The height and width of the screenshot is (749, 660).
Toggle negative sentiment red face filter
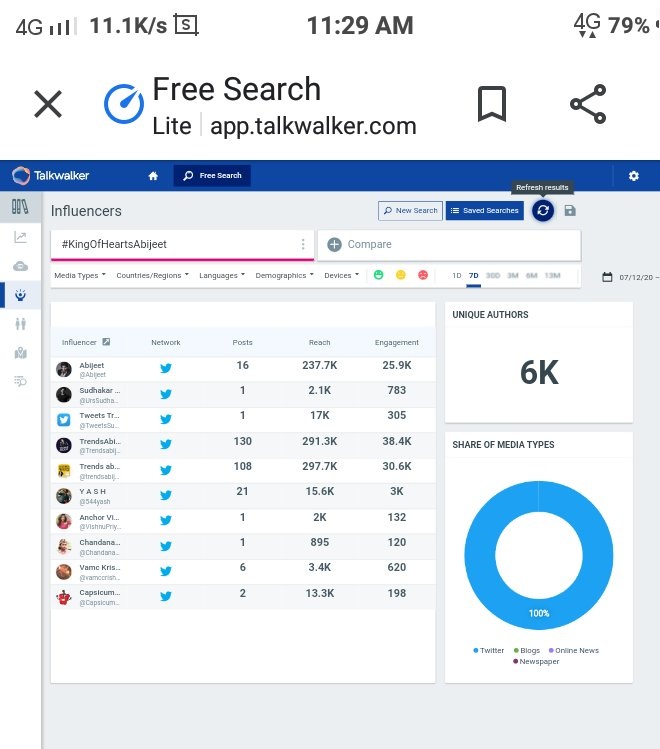[x=423, y=275]
